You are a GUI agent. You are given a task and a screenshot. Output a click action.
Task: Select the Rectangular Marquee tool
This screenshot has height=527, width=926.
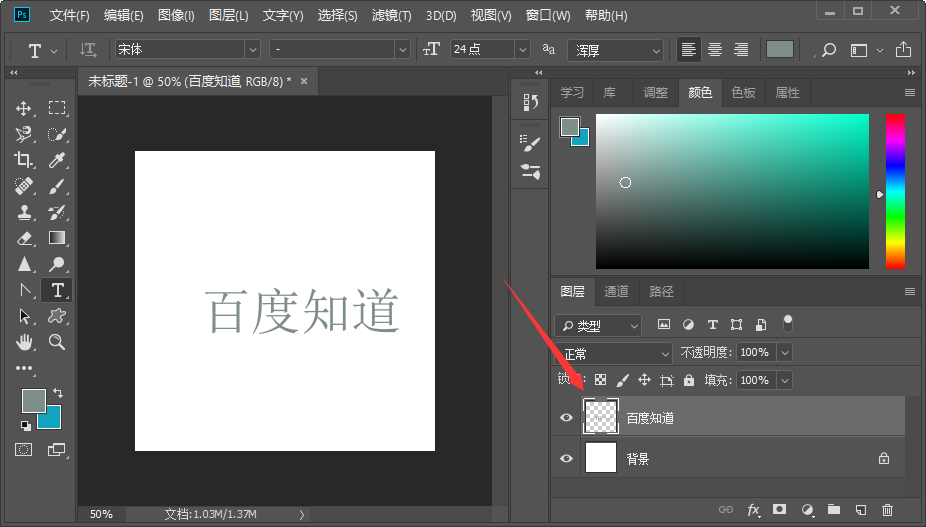coord(57,108)
